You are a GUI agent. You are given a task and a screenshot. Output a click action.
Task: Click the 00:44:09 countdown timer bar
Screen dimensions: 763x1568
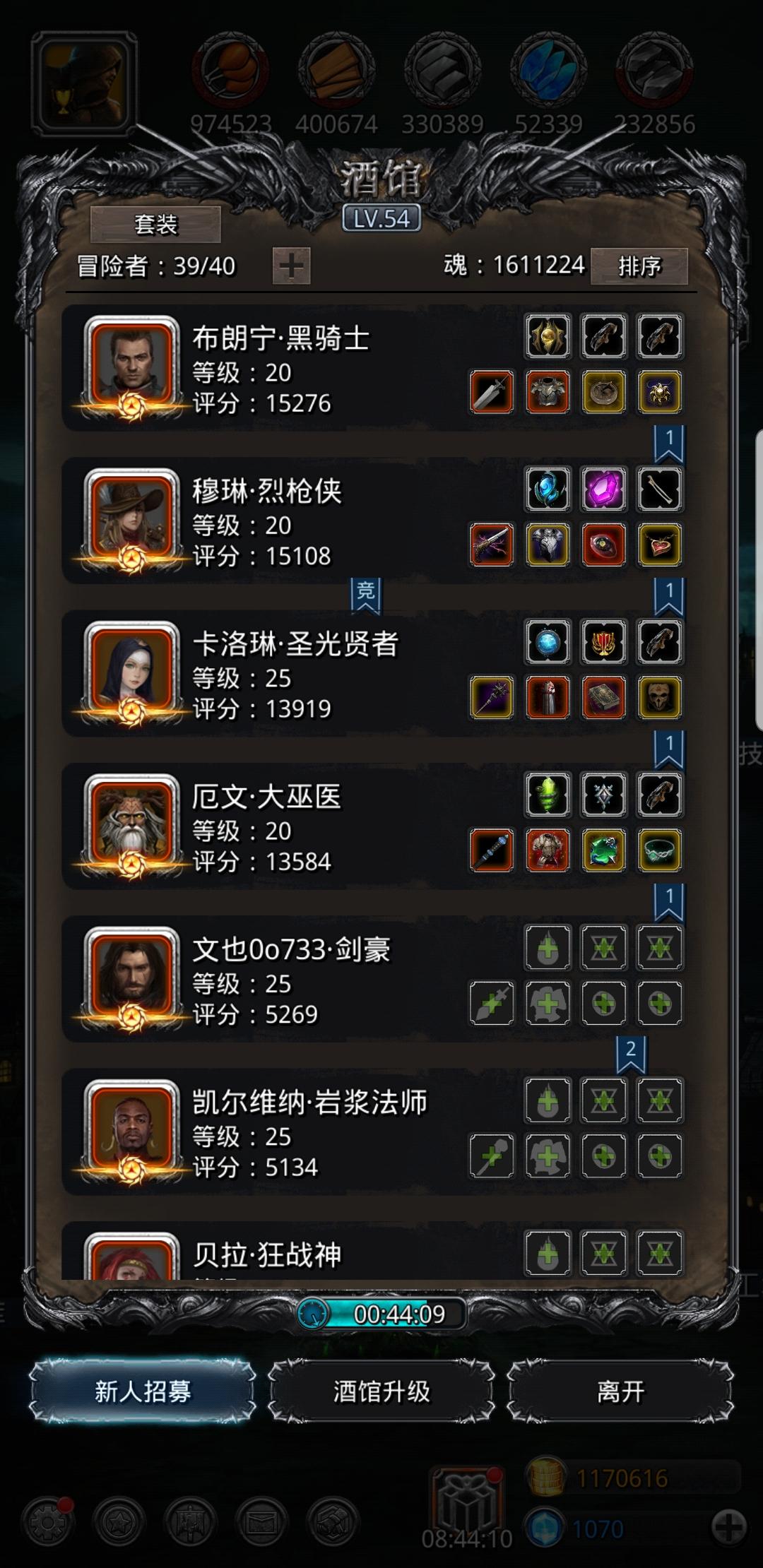[x=381, y=1314]
